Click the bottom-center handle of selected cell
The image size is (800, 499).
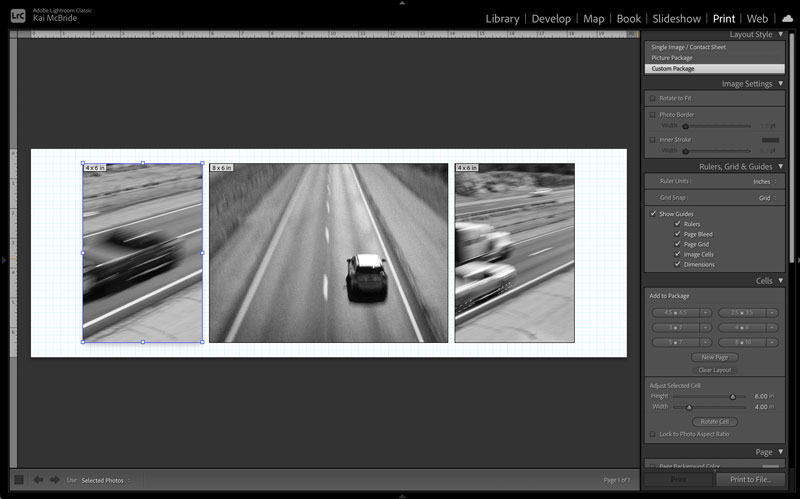143,342
